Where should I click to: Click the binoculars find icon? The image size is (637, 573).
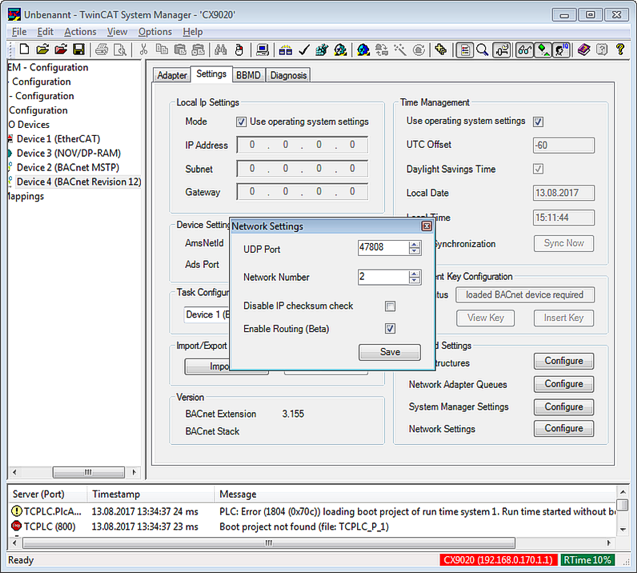pos(221,50)
